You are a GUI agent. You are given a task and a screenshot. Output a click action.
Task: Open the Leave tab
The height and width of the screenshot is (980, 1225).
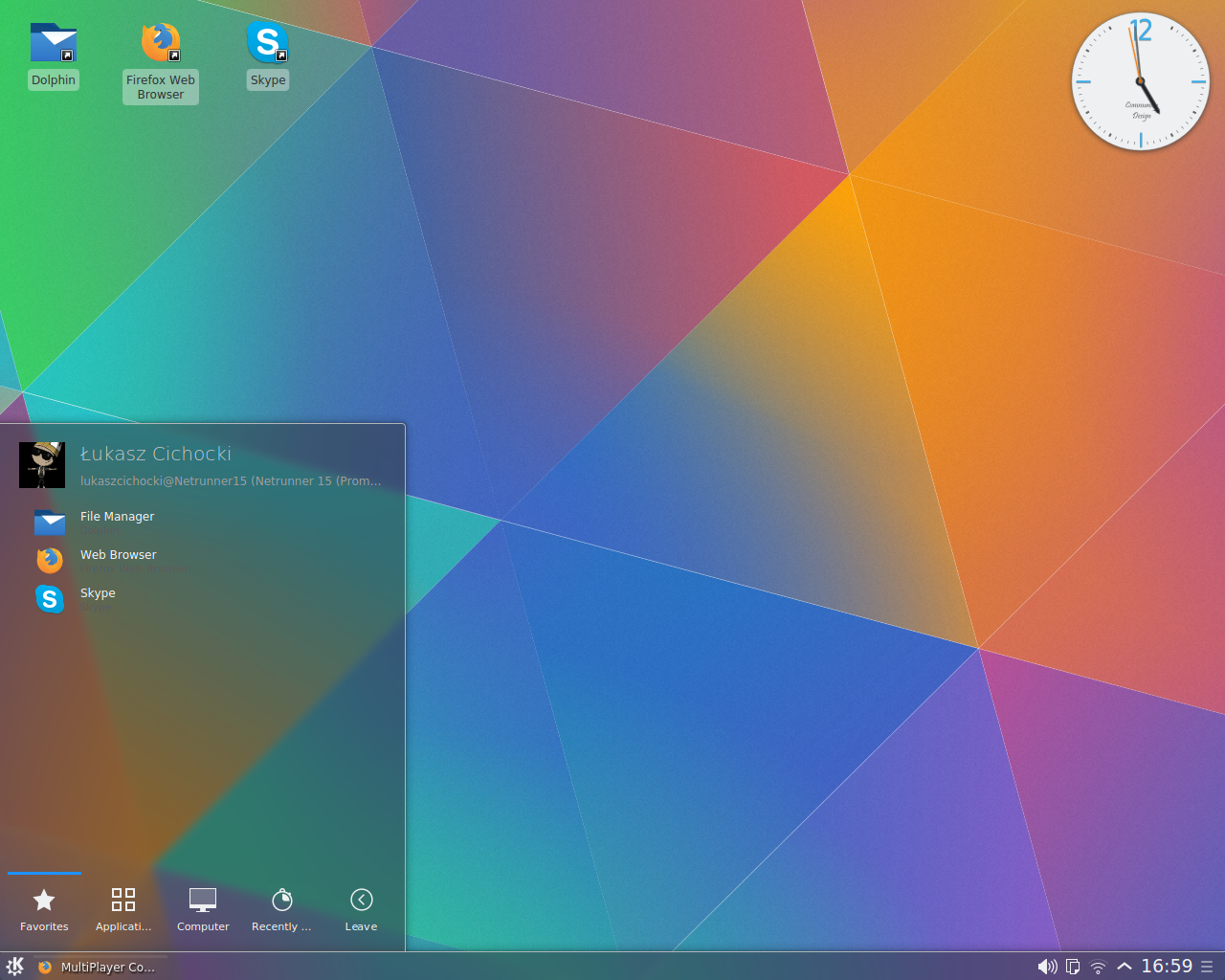pos(361,910)
